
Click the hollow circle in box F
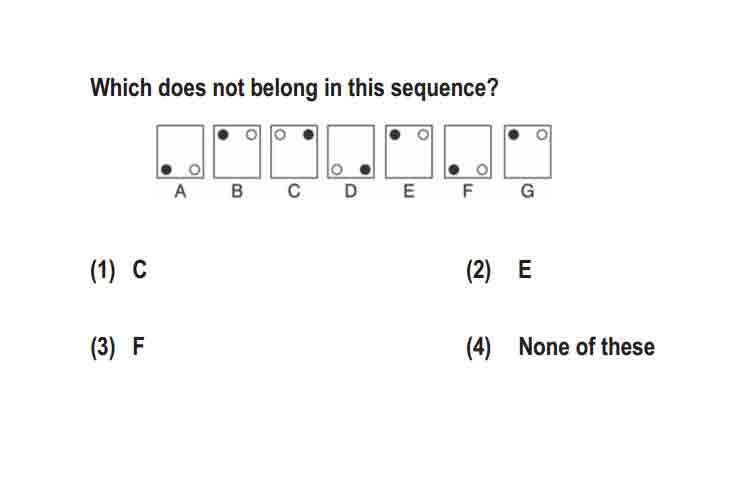point(482,169)
